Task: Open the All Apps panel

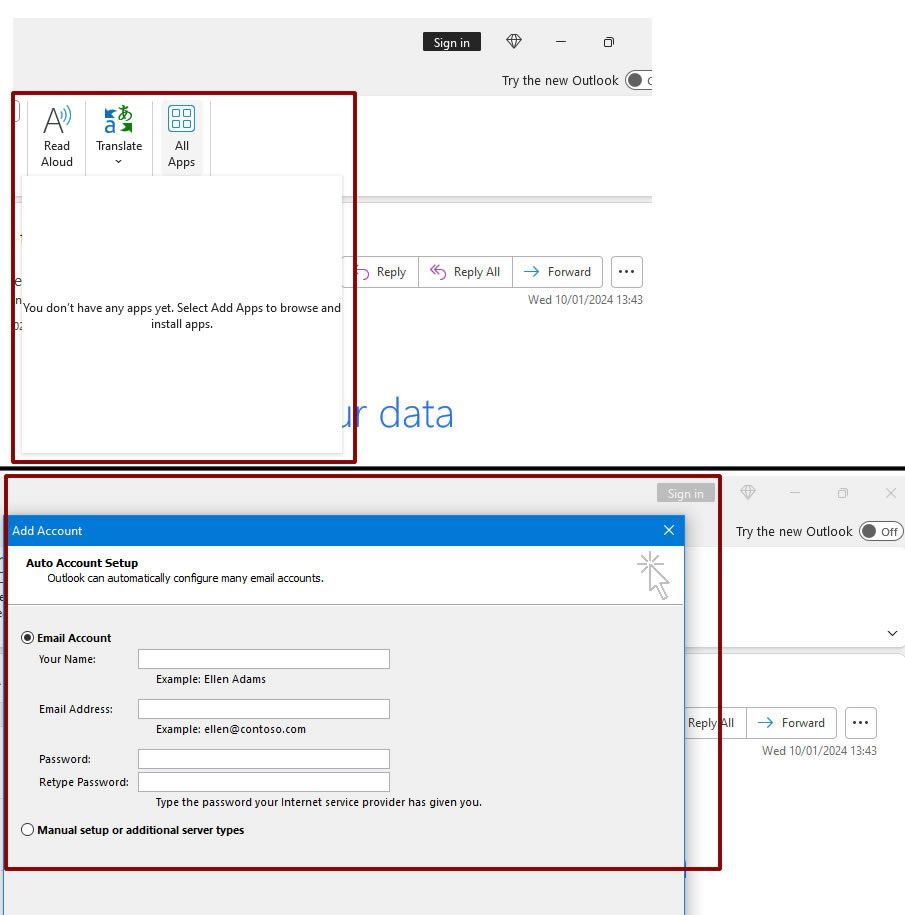Action: coord(181,135)
